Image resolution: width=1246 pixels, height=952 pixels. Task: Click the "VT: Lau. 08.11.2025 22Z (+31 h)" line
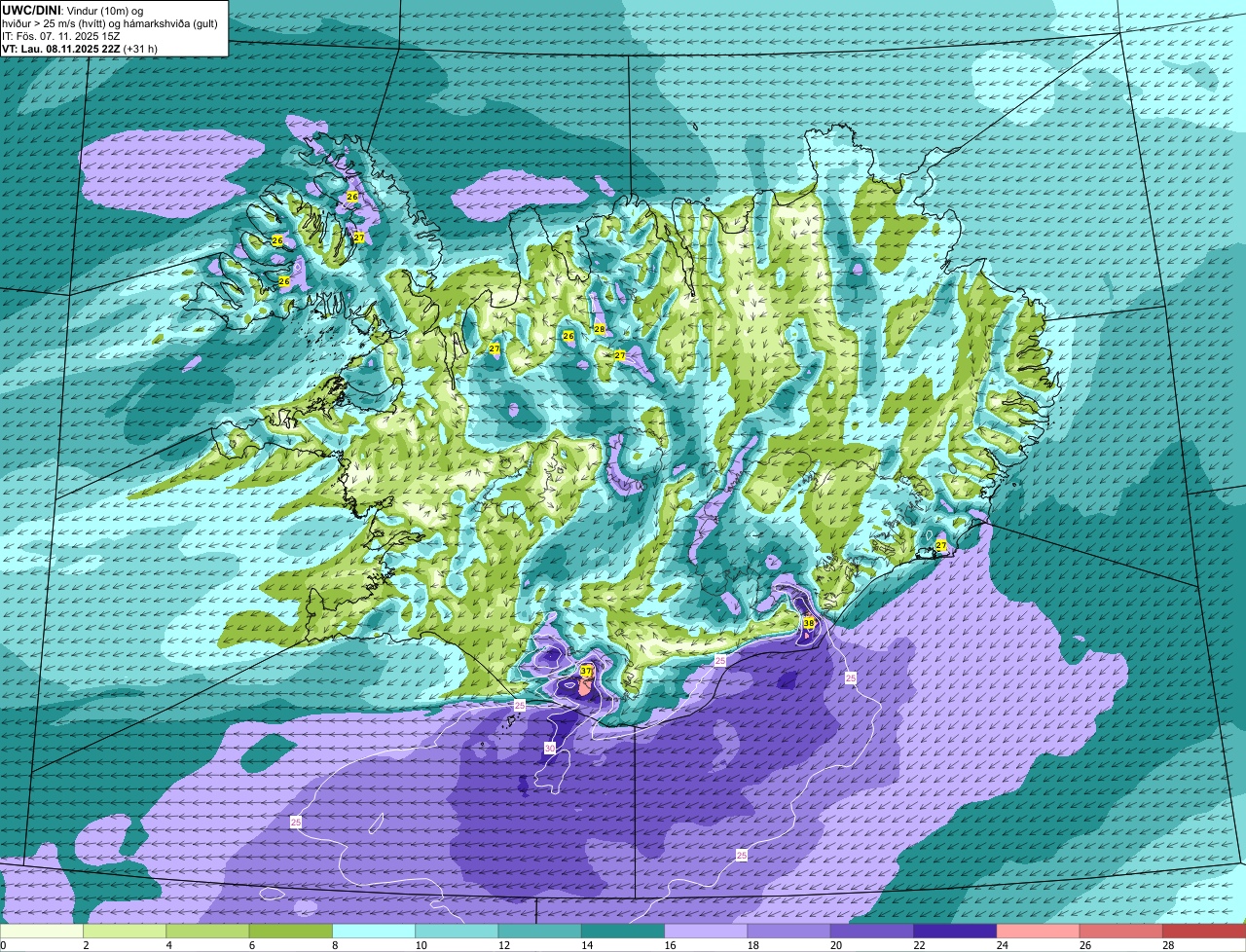point(80,48)
